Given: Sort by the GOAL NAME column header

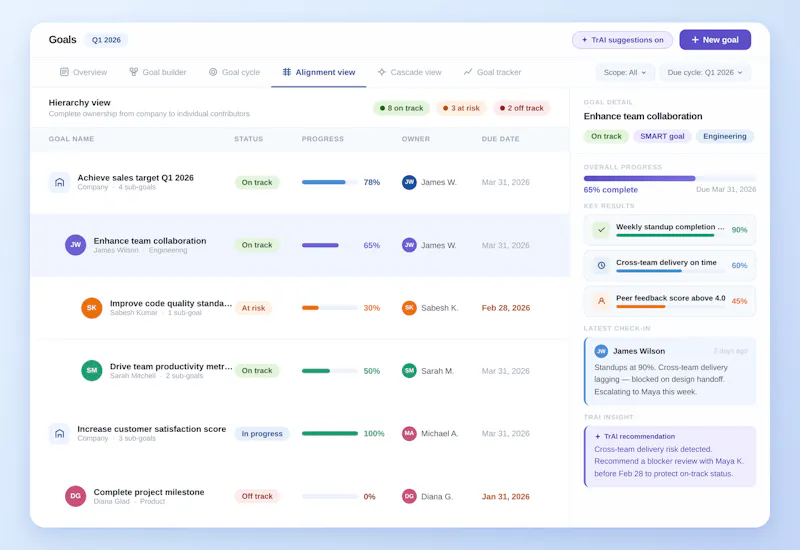Looking at the screenshot, I should [71, 139].
